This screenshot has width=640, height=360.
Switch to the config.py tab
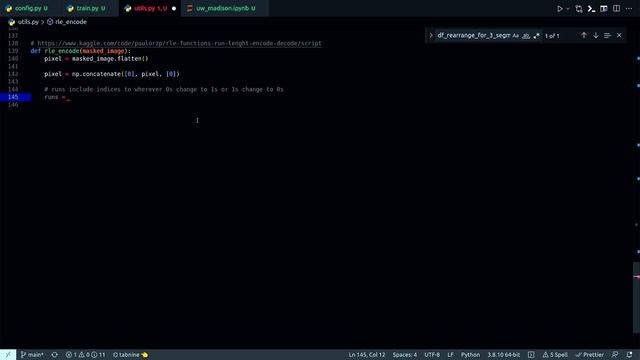pos(28,8)
